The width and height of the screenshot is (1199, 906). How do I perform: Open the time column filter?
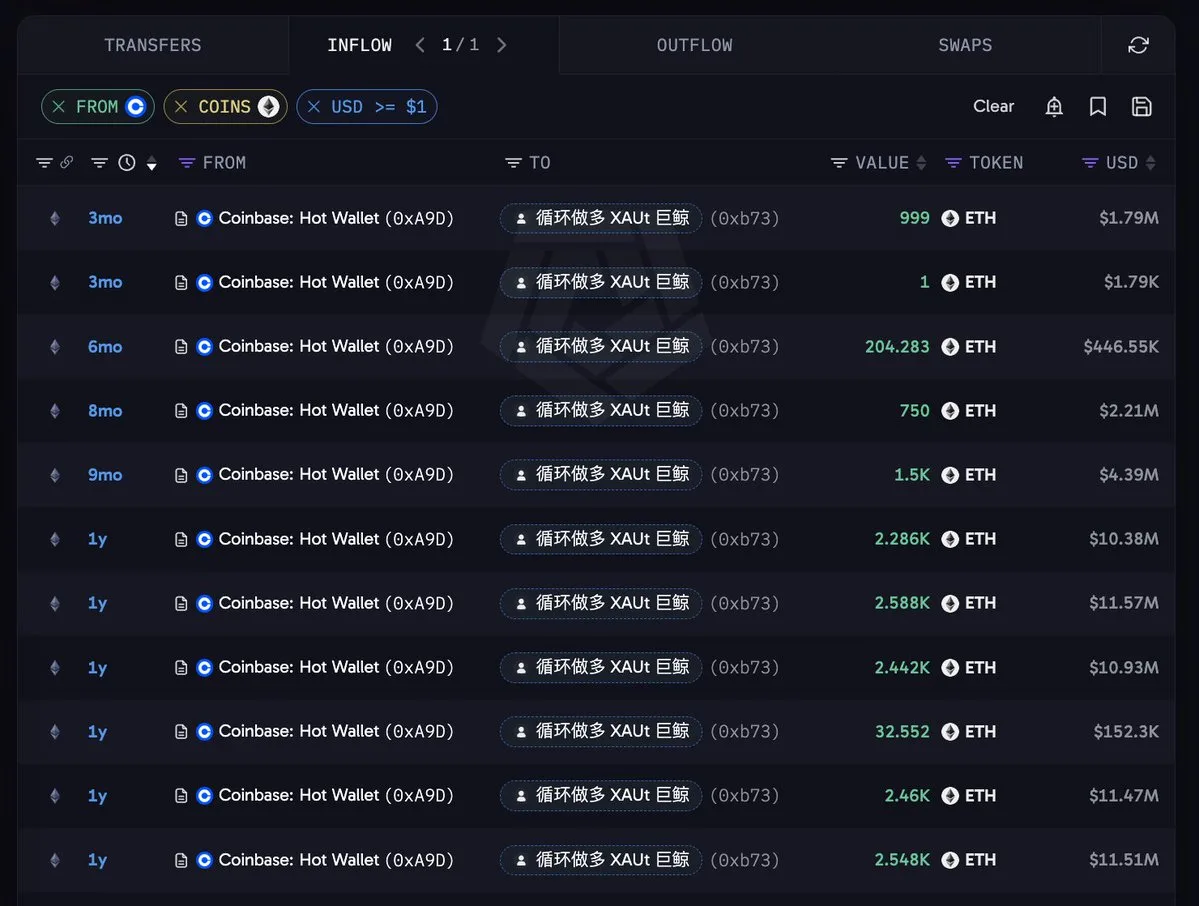(99, 163)
